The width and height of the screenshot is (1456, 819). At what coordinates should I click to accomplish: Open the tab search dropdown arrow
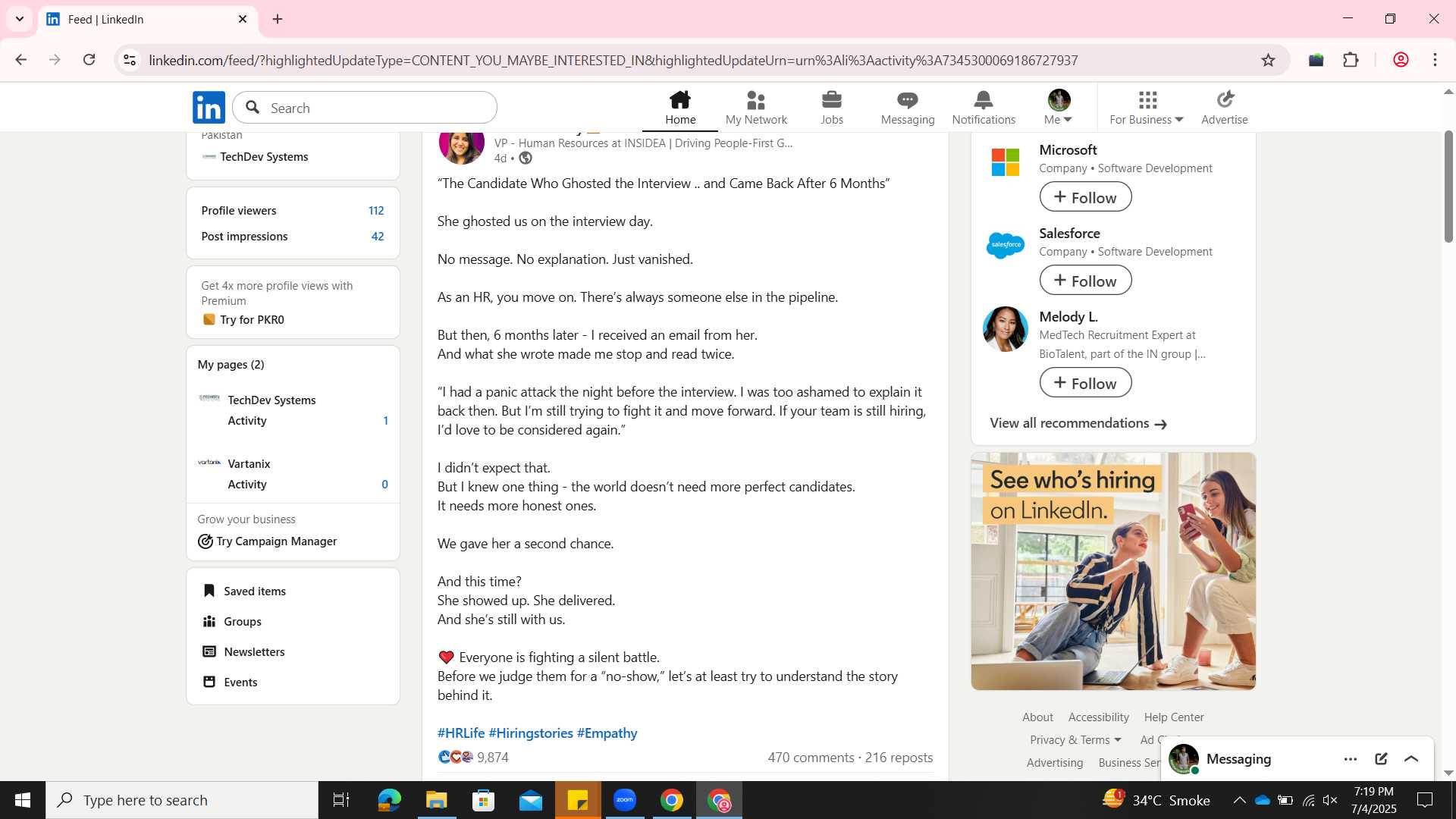(x=20, y=19)
